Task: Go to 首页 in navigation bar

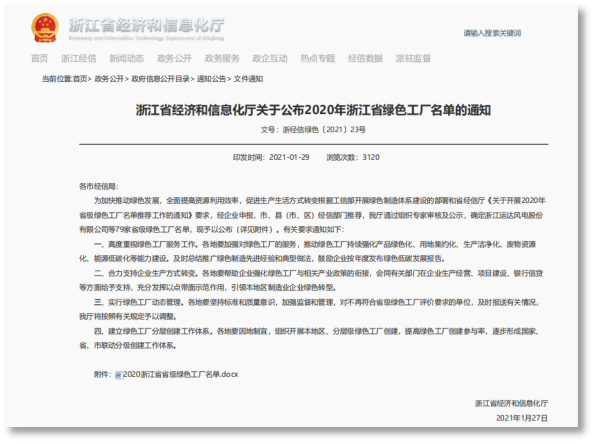Action: 40,58
